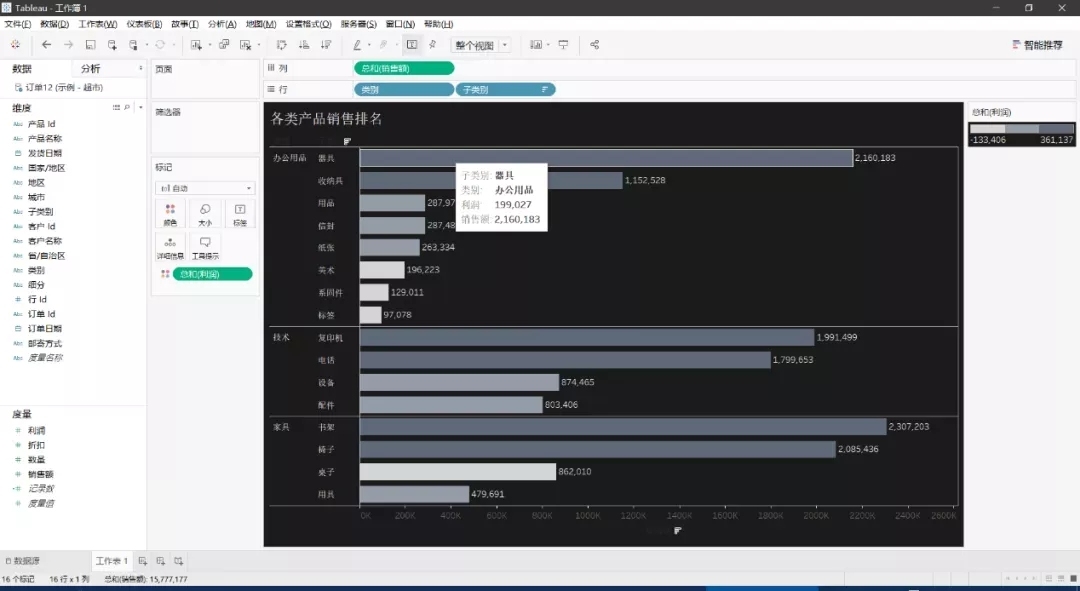Viewport: 1080px width, 591px height.
Task: Click the run update refresh icon
Action: tap(160, 45)
